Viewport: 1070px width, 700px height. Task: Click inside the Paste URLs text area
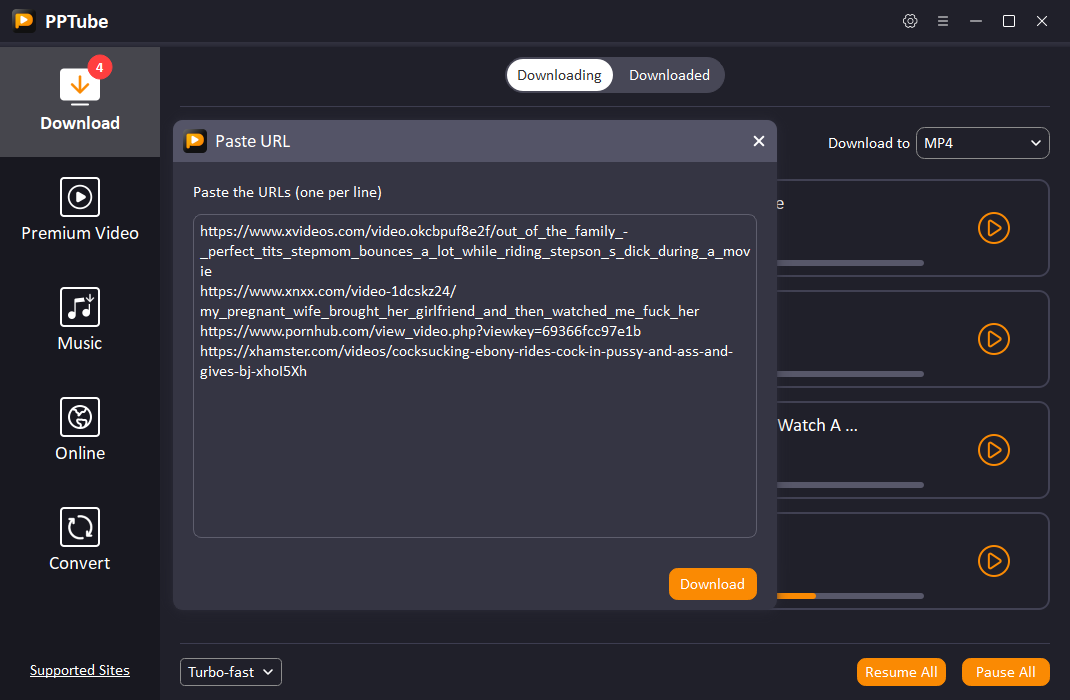click(474, 460)
